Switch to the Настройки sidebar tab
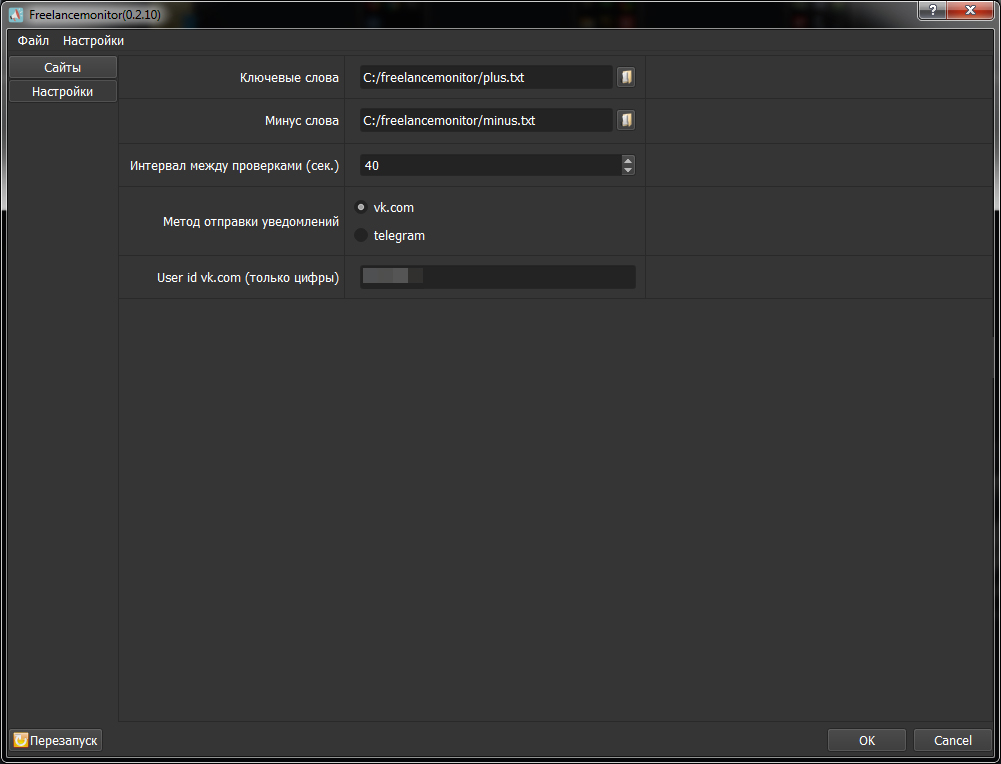 pyautogui.click(x=63, y=91)
